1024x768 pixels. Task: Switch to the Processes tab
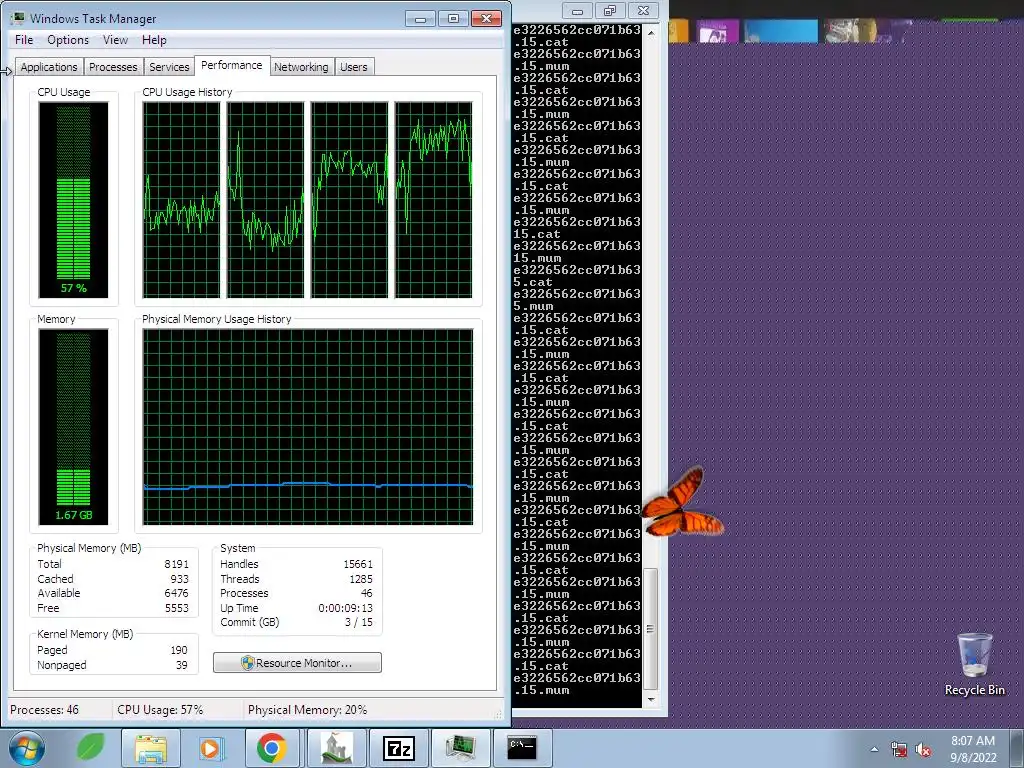click(x=113, y=67)
